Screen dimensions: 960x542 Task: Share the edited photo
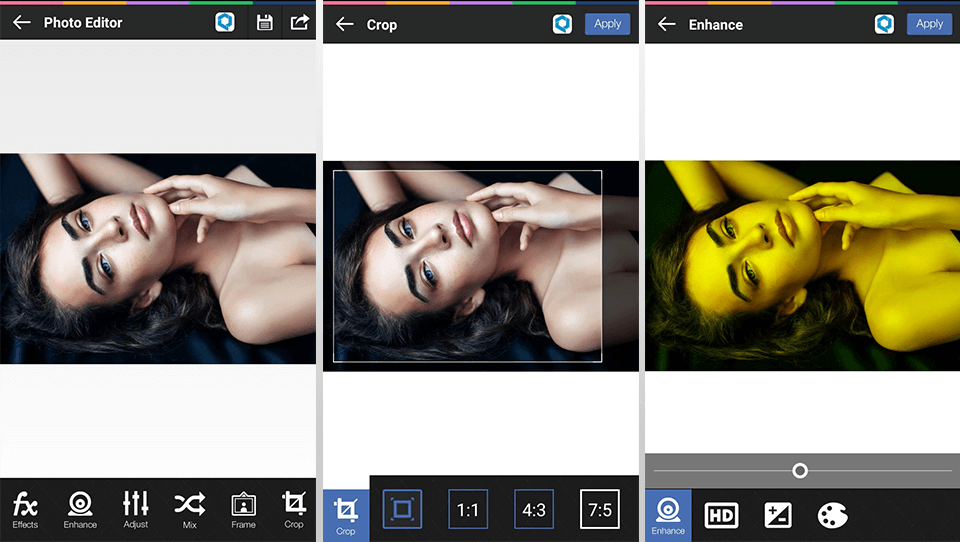pyautogui.click(x=299, y=23)
